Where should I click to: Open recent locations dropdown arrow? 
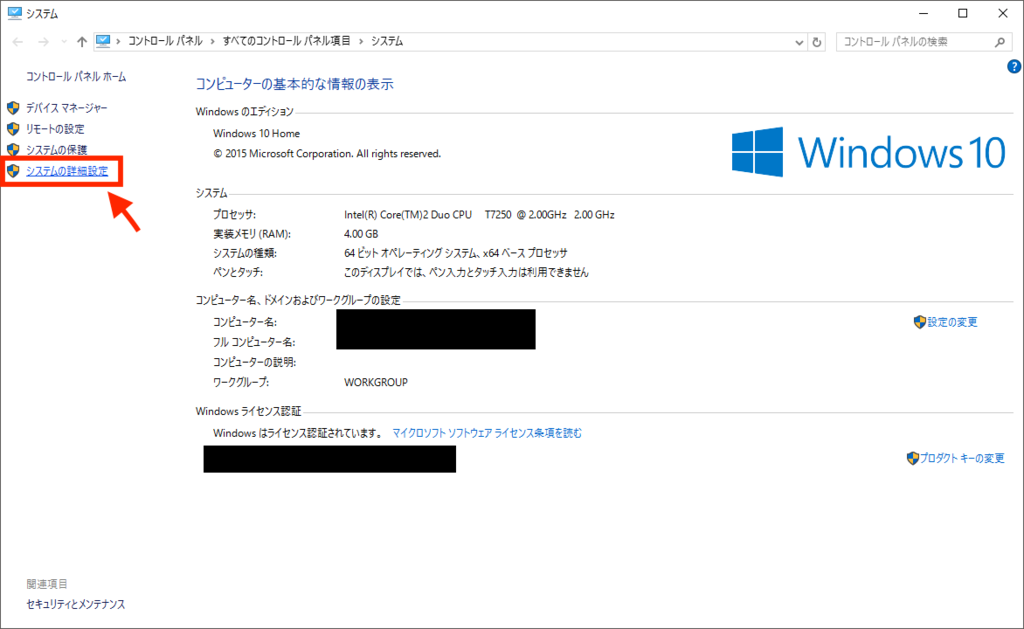pyautogui.click(x=63, y=42)
